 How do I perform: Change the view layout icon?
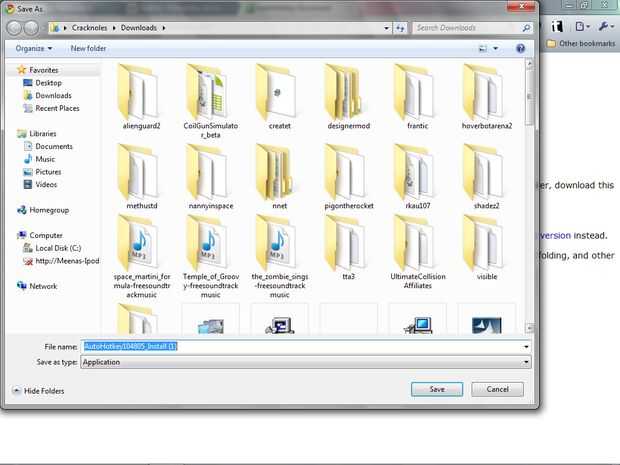(x=483, y=49)
